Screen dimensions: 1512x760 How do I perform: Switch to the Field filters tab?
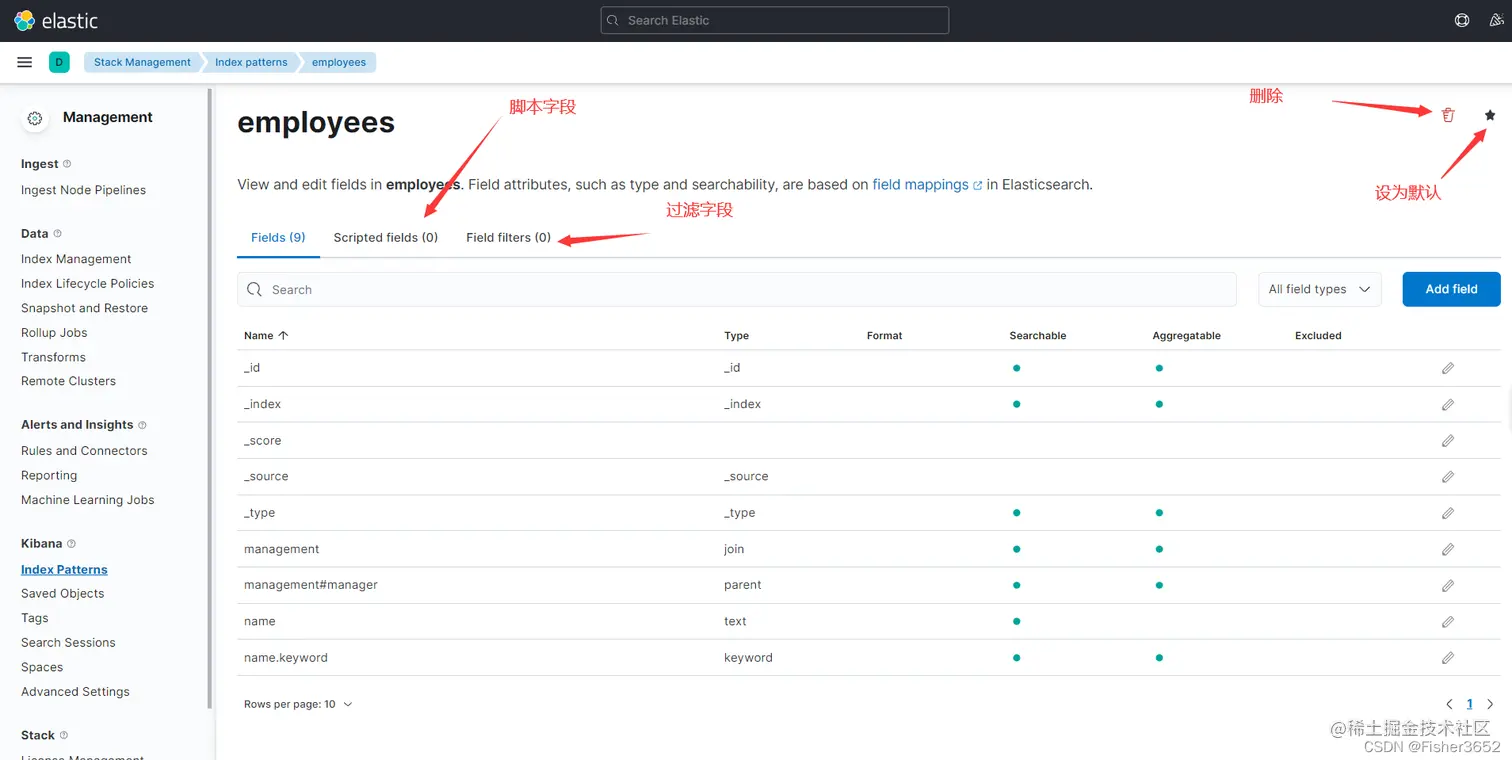pyautogui.click(x=508, y=238)
